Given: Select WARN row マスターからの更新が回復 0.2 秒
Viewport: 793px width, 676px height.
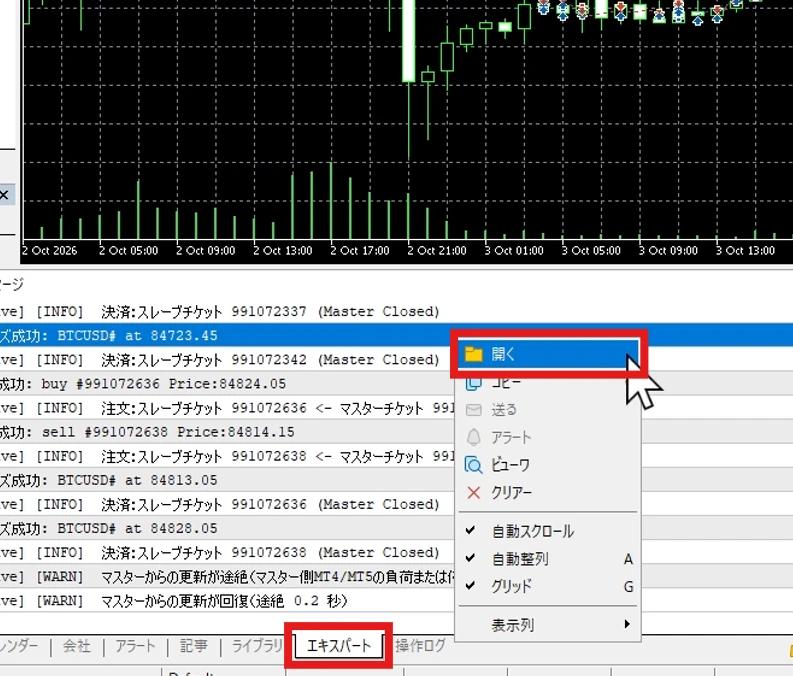Looking at the screenshot, I should point(227,601).
